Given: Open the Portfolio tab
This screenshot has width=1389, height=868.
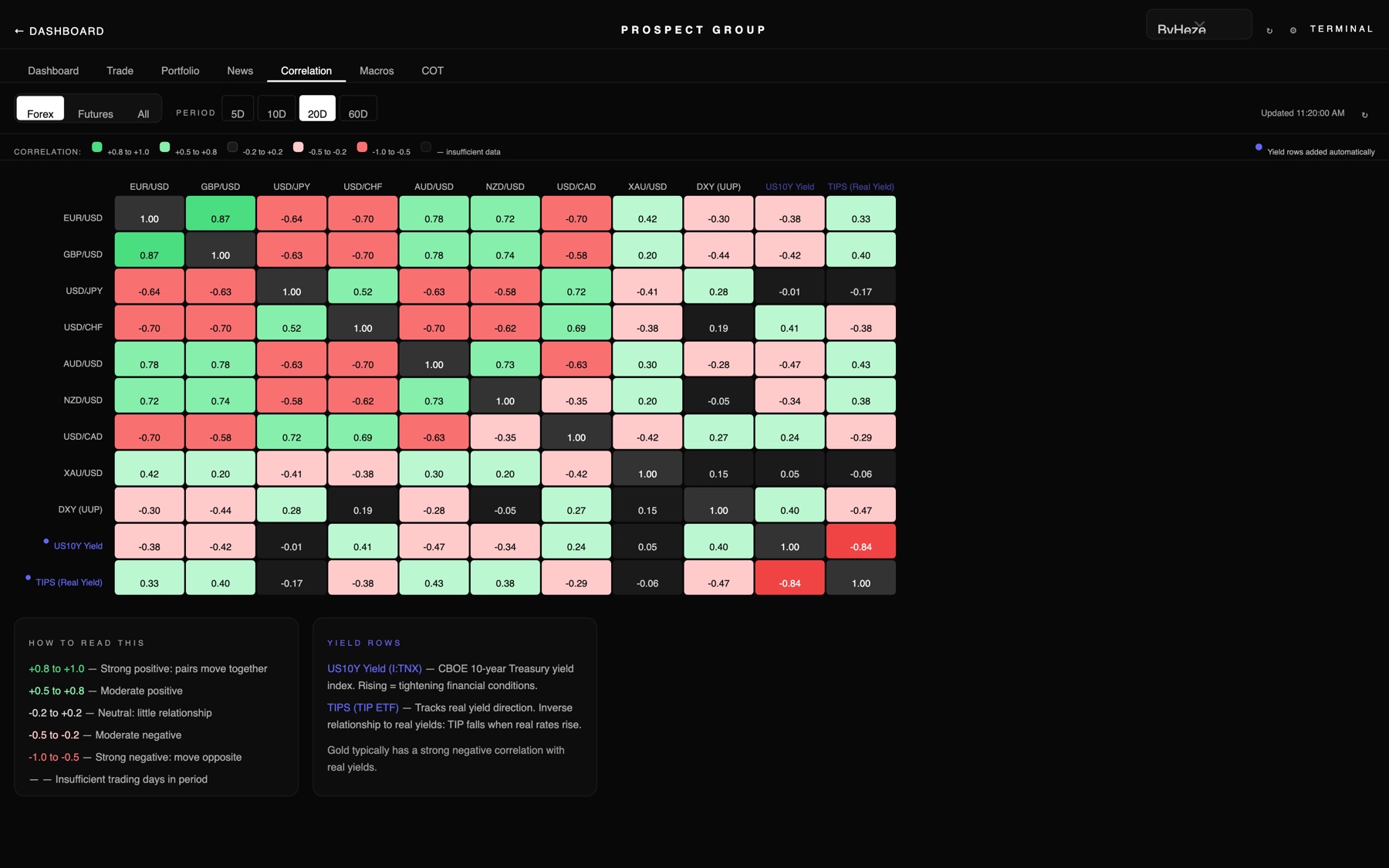Looking at the screenshot, I should (180, 70).
